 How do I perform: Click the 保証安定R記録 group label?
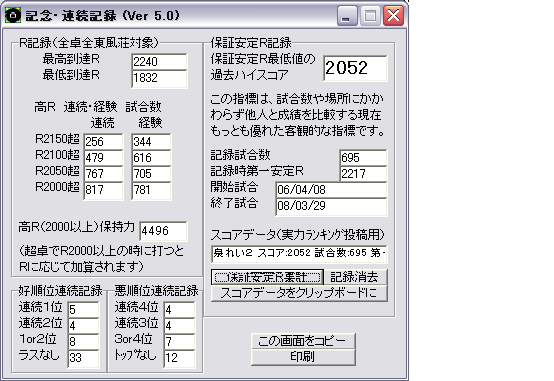(251, 43)
